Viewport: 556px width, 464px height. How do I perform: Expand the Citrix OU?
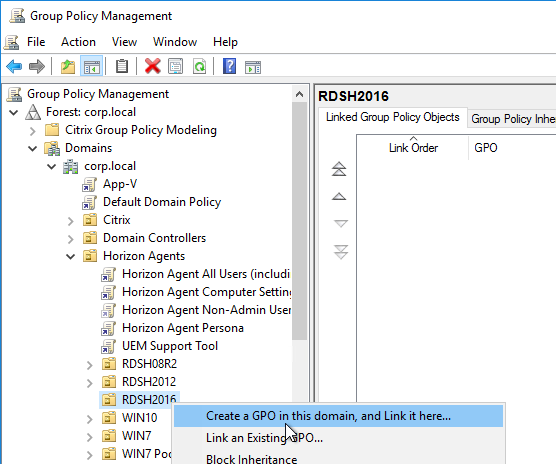coord(71,221)
